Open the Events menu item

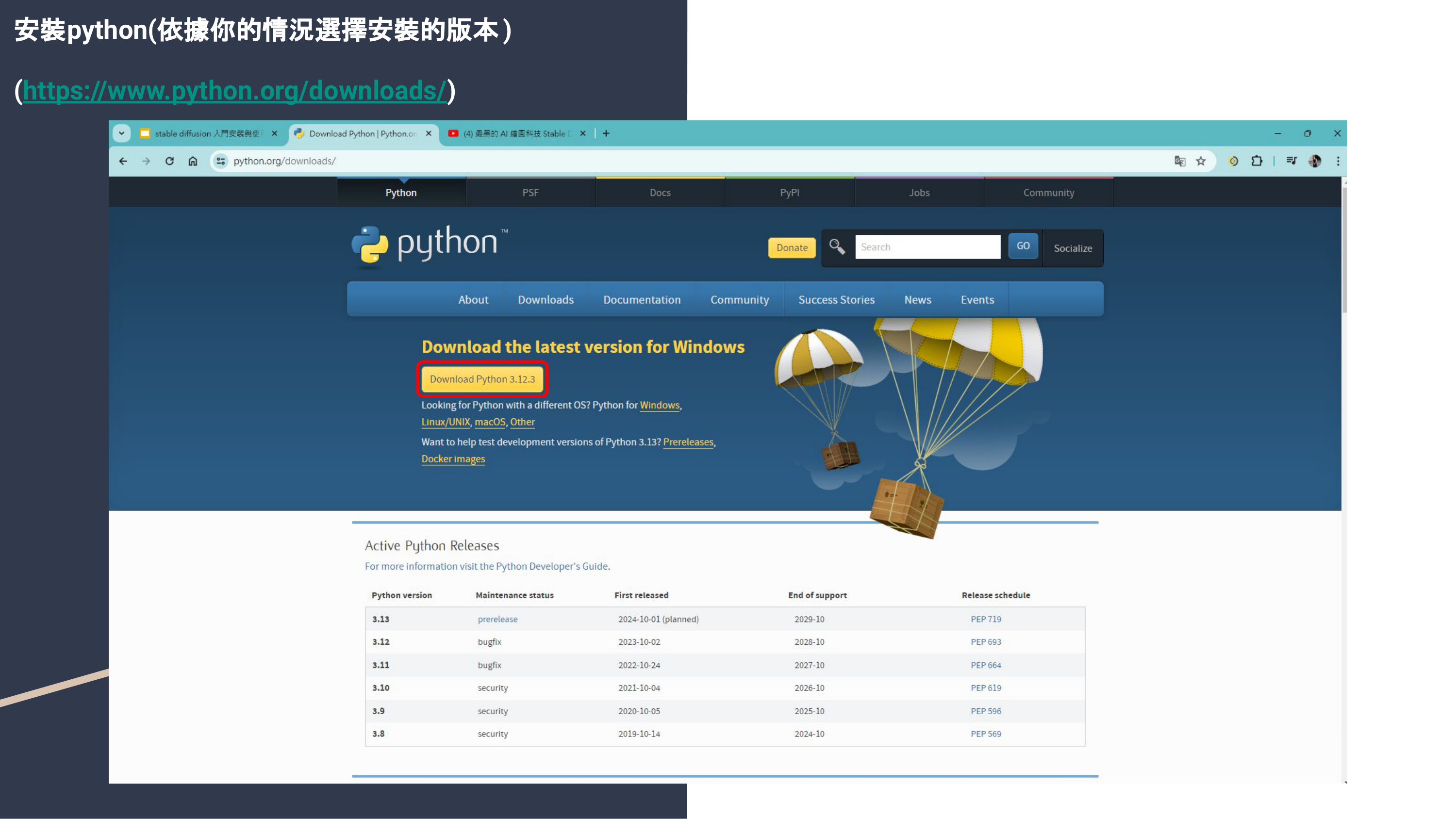[x=976, y=299]
